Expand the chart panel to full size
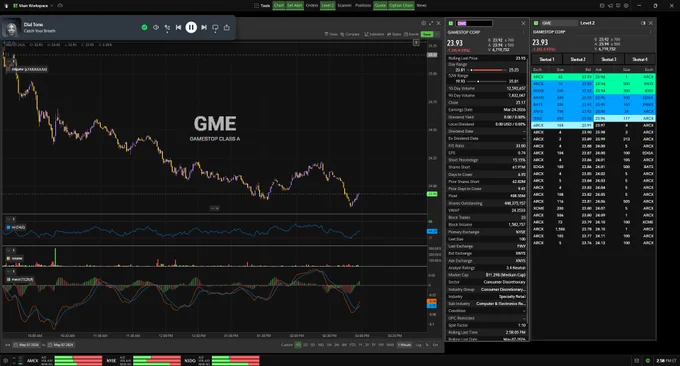The width and height of the screenshot is (680, 366). pyautogui.click(x=431, y=23)
